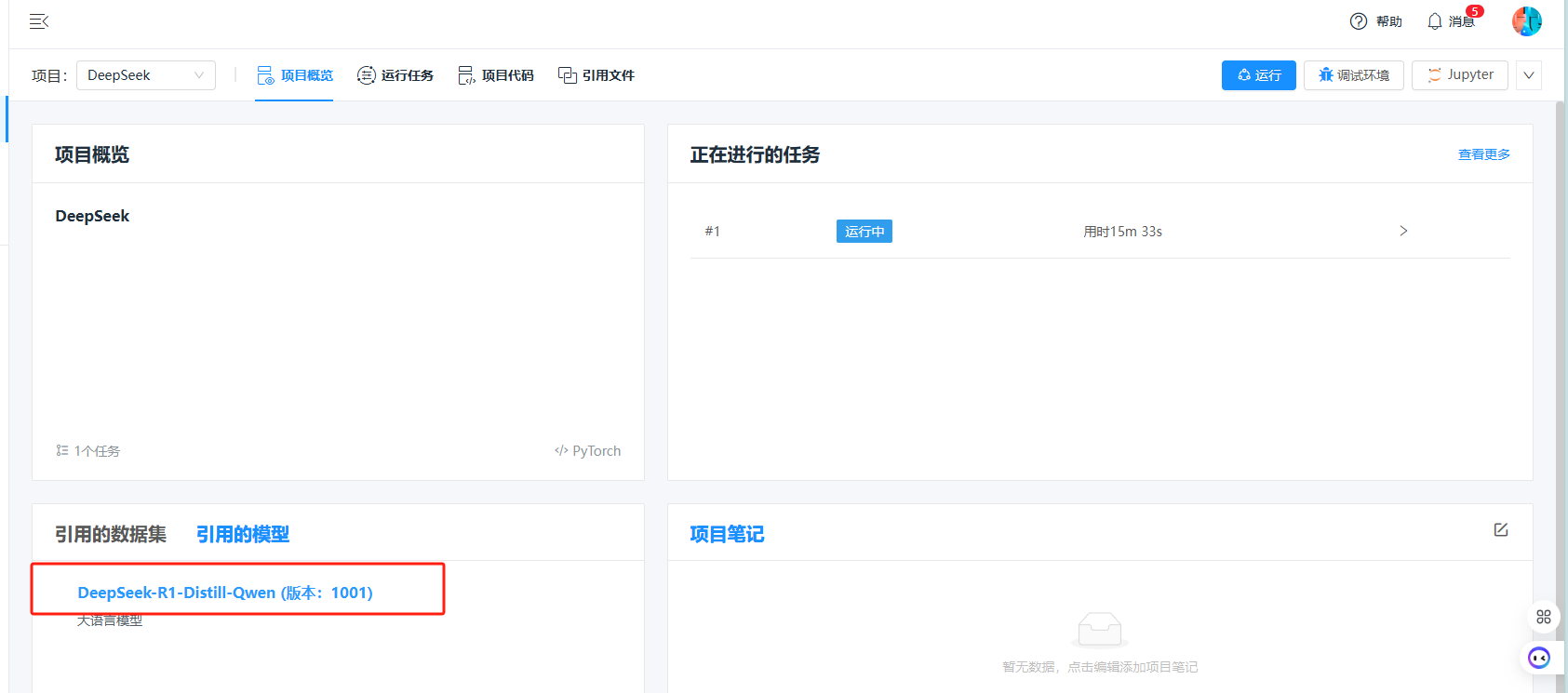Click the 查看更多 link
Screen dimensions: 1568x693
pyautogui.click(x=1483, y=154)
